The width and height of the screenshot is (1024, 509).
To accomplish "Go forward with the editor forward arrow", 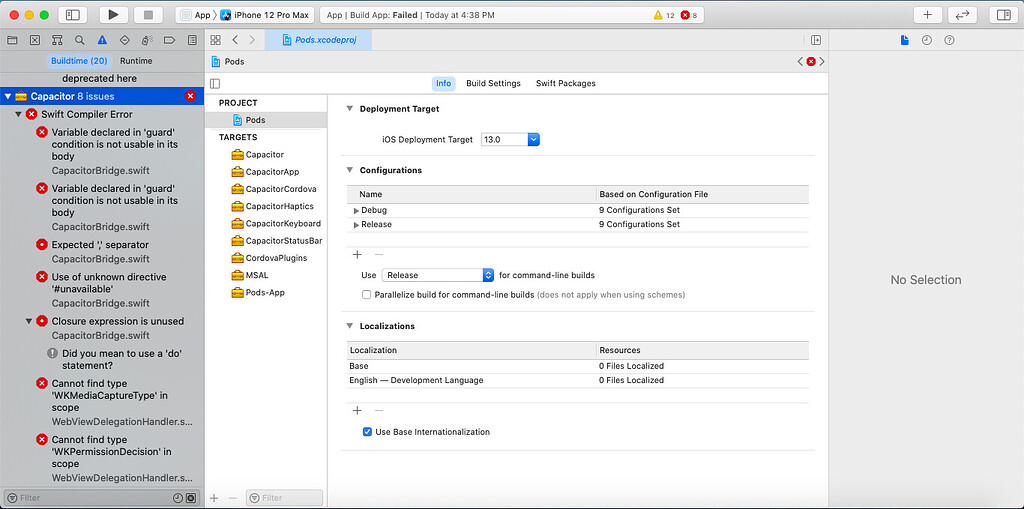I will point(252,40).
